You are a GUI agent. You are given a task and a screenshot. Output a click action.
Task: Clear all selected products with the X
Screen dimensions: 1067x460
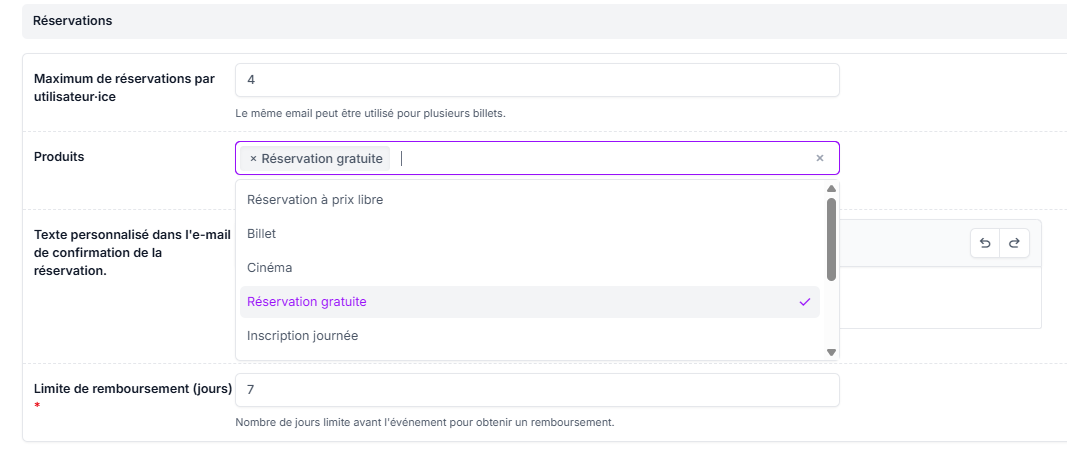click(x=820, y=158)
